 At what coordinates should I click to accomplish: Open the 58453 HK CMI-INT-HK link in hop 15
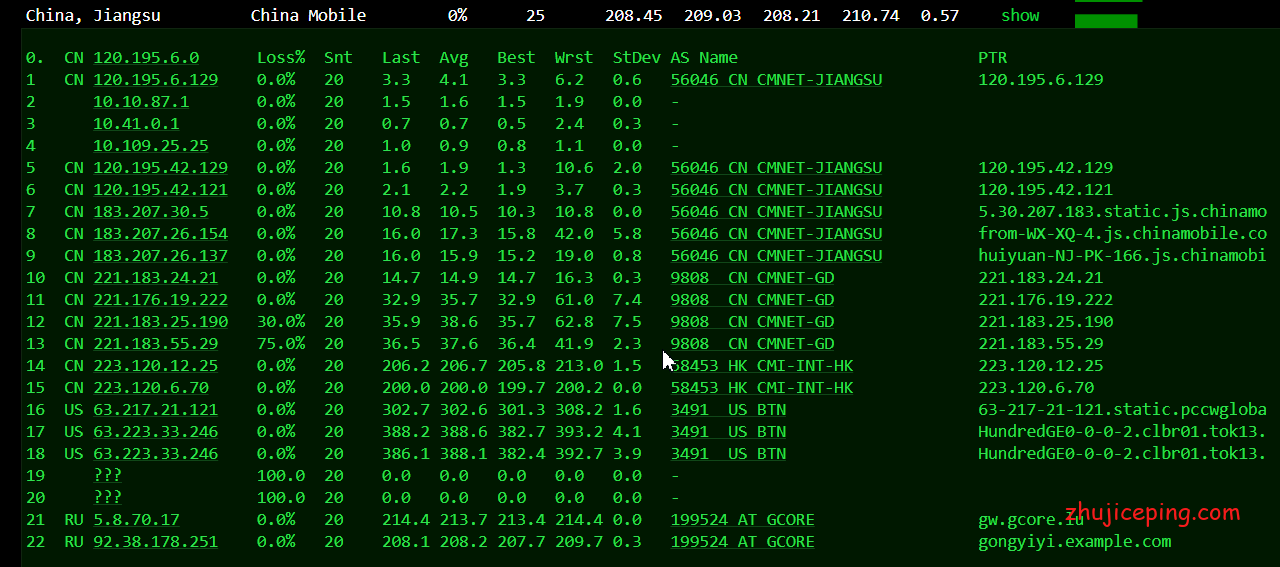[x=762, y=388]
